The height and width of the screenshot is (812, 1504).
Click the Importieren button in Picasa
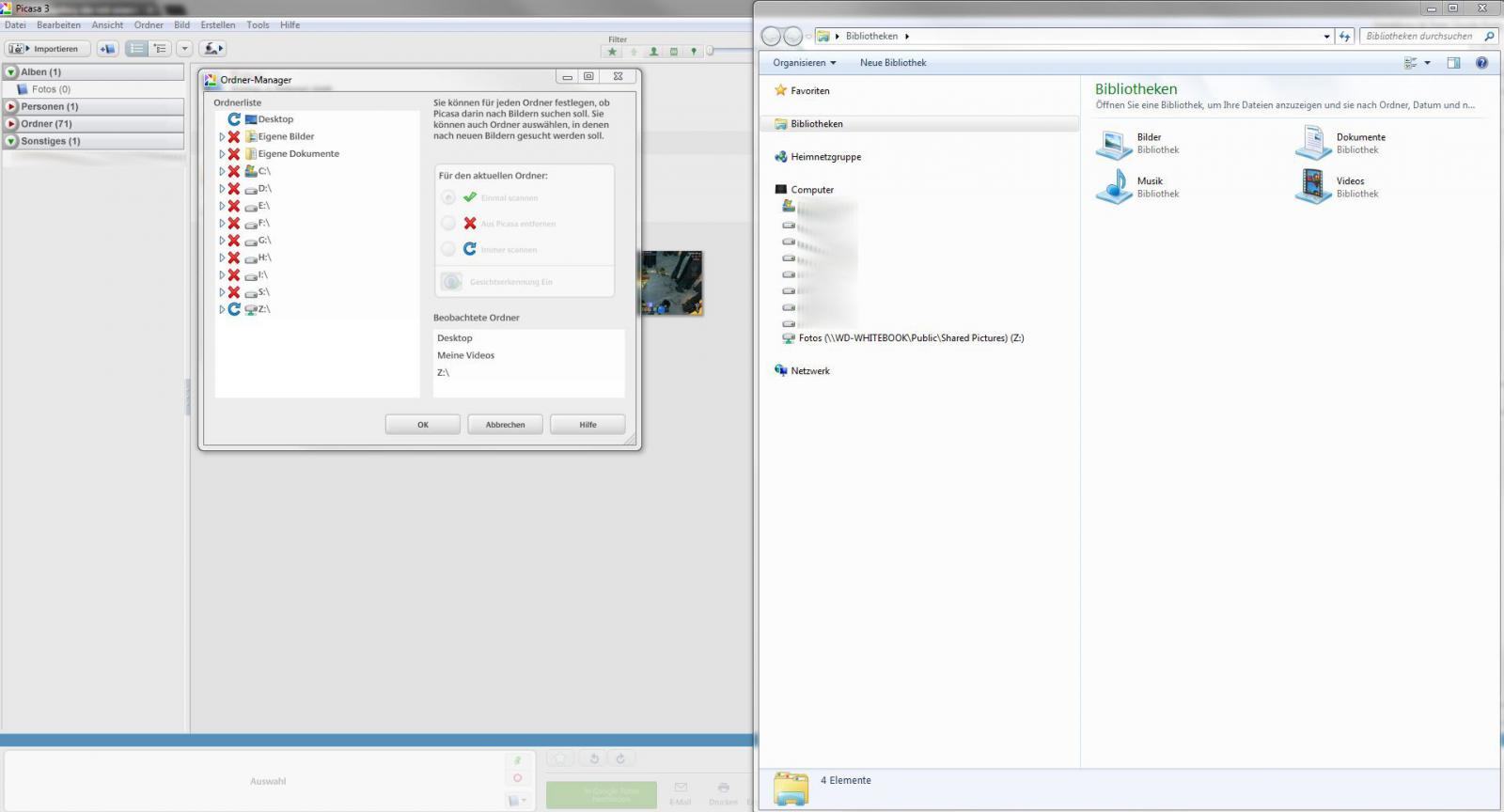pyautogui.click(x=48, y=49)
